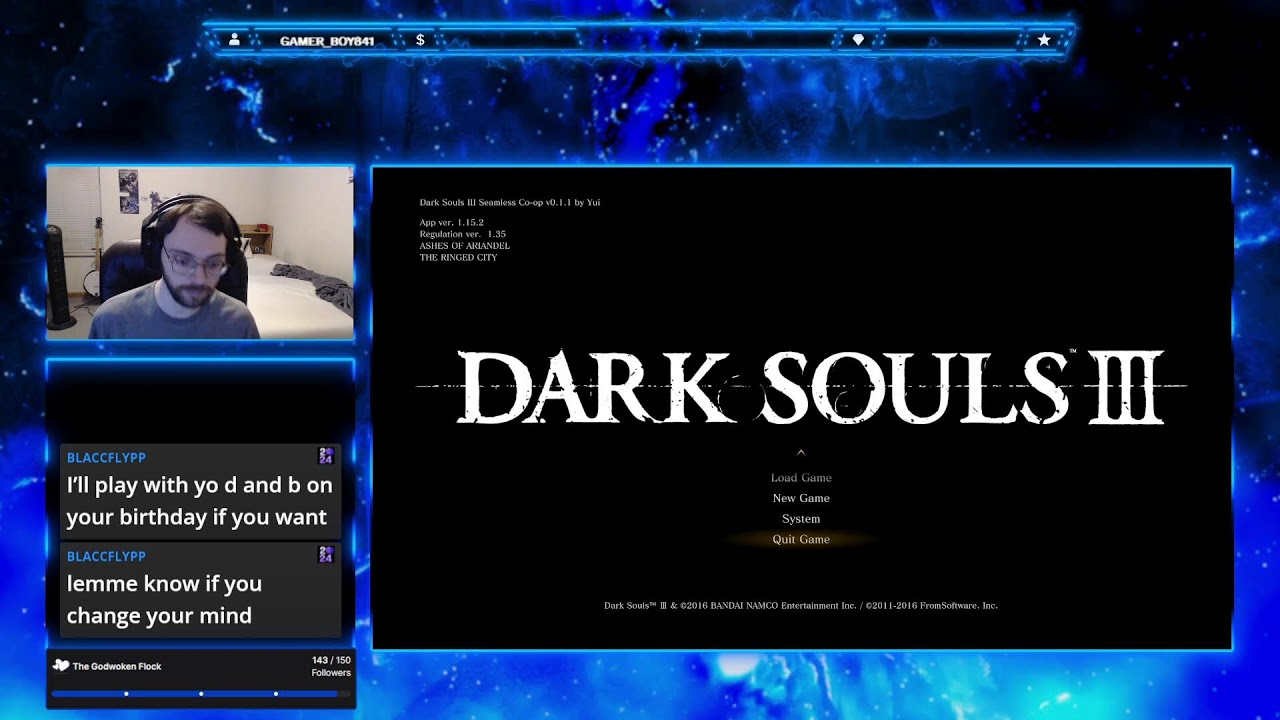This screenshot has width=1280, height=720.
Task: Click BLACCFLYPP's name above "lemme know if you"
Action: click(106, 556)
